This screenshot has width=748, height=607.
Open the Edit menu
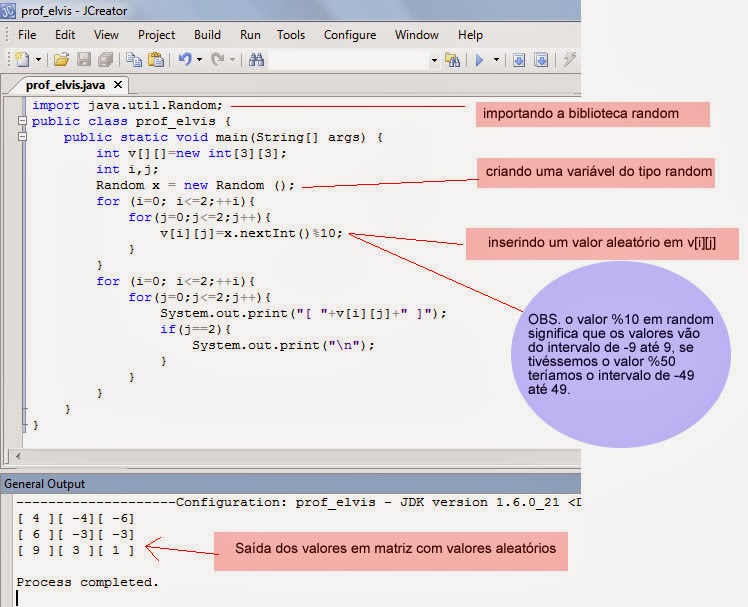point(65,35)
